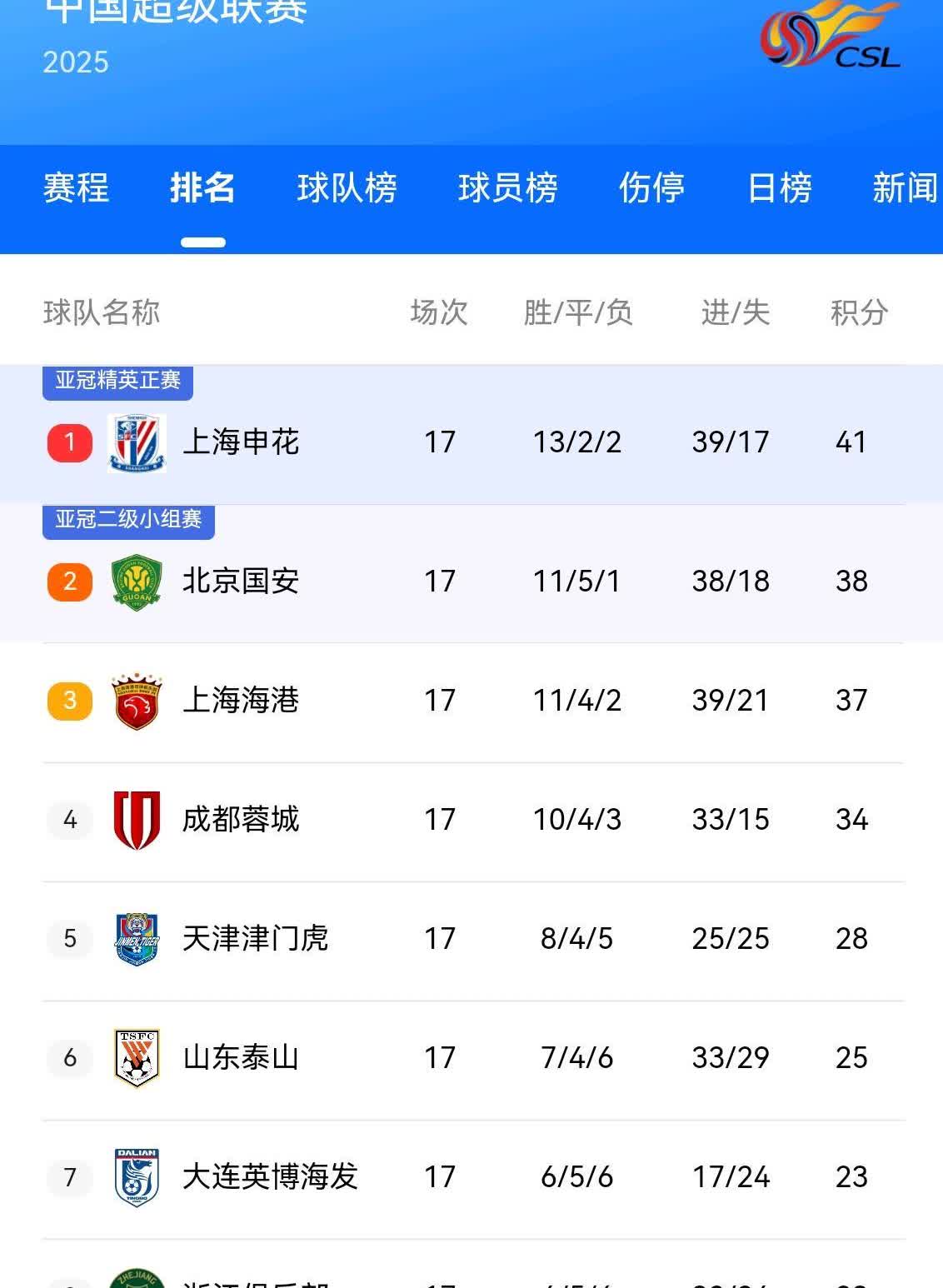
Task: Select the Shanghai Port team logo
Action: pos(137,701)
